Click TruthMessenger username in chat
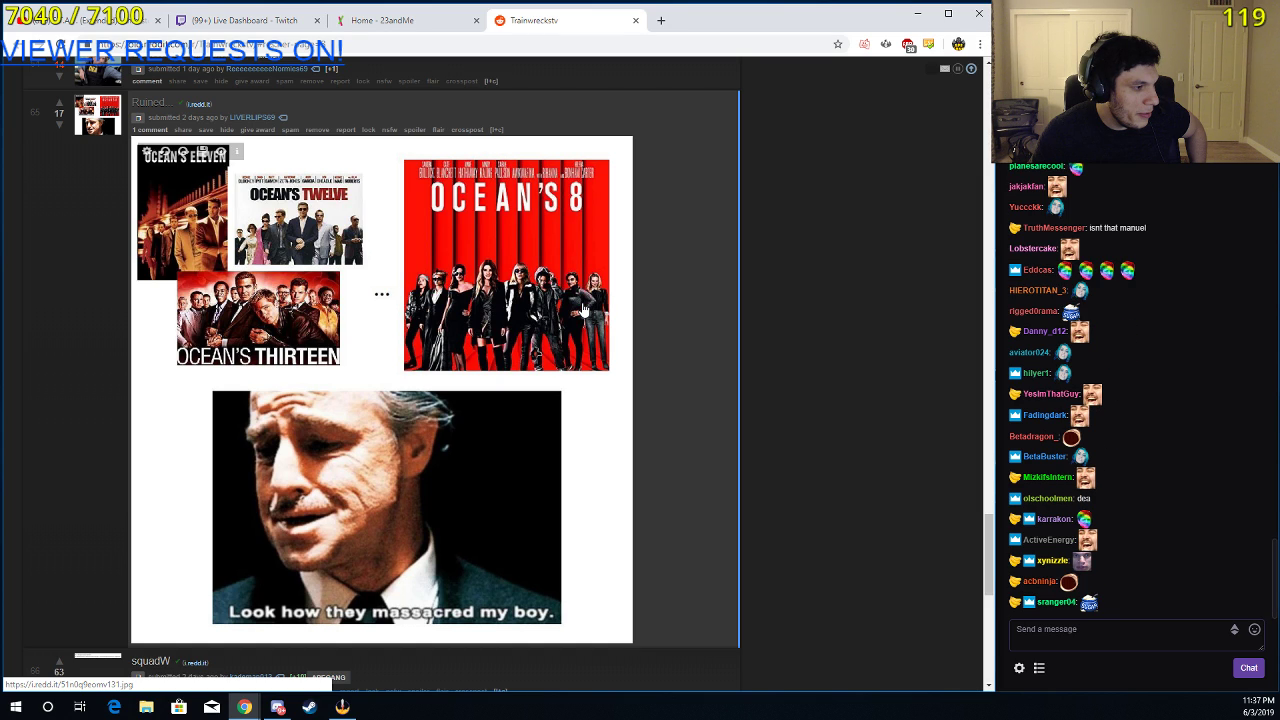This screenshot has width=1280, height=720. coord(1054,228)
